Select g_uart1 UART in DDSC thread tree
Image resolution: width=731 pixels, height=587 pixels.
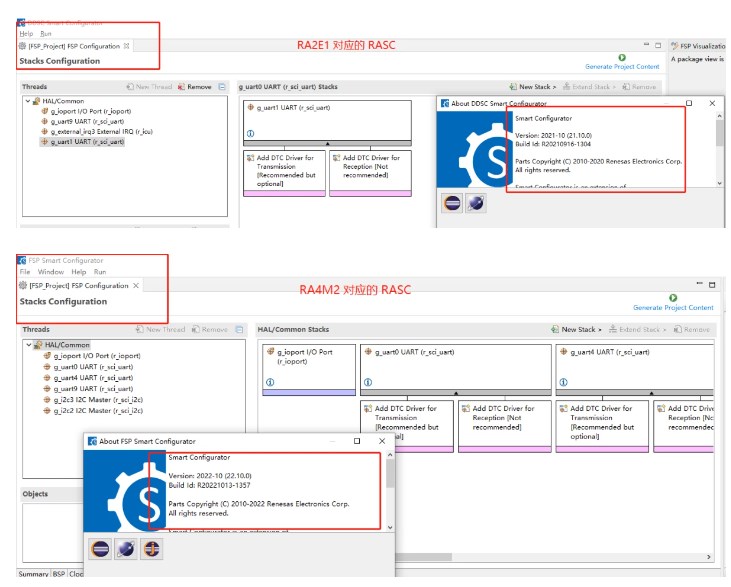83,142
